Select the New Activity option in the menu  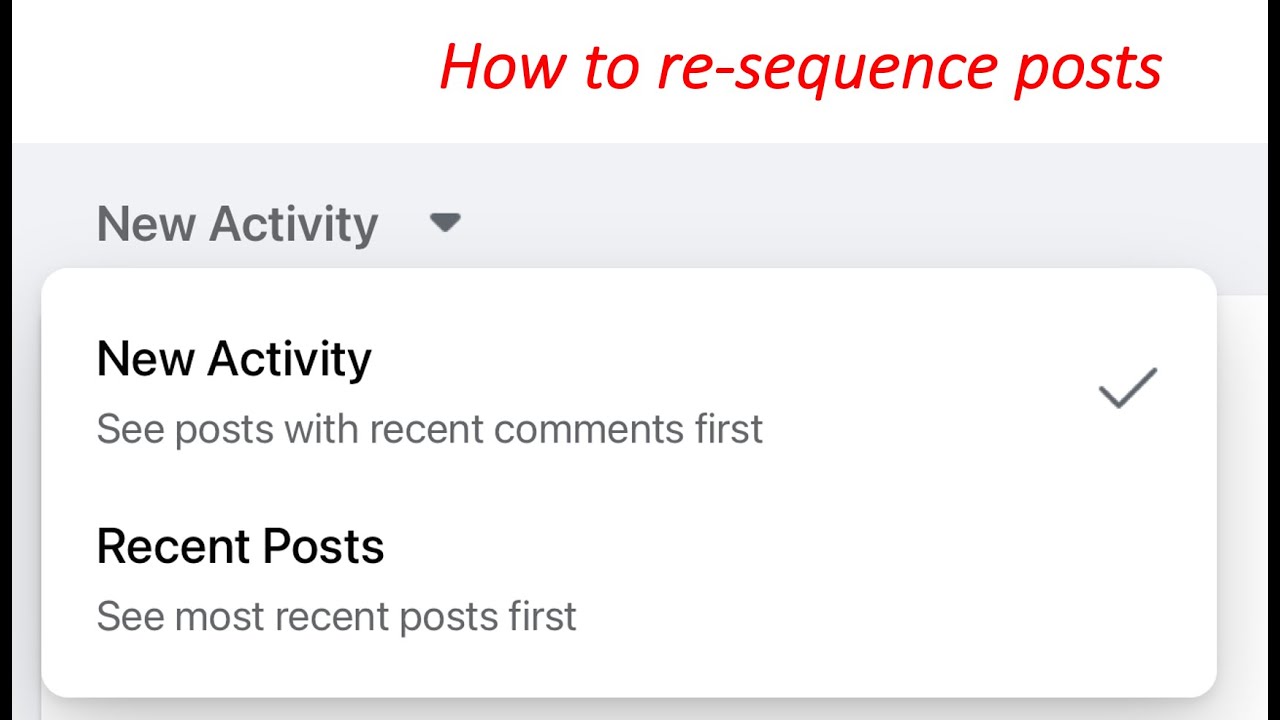tap(628, 391)
